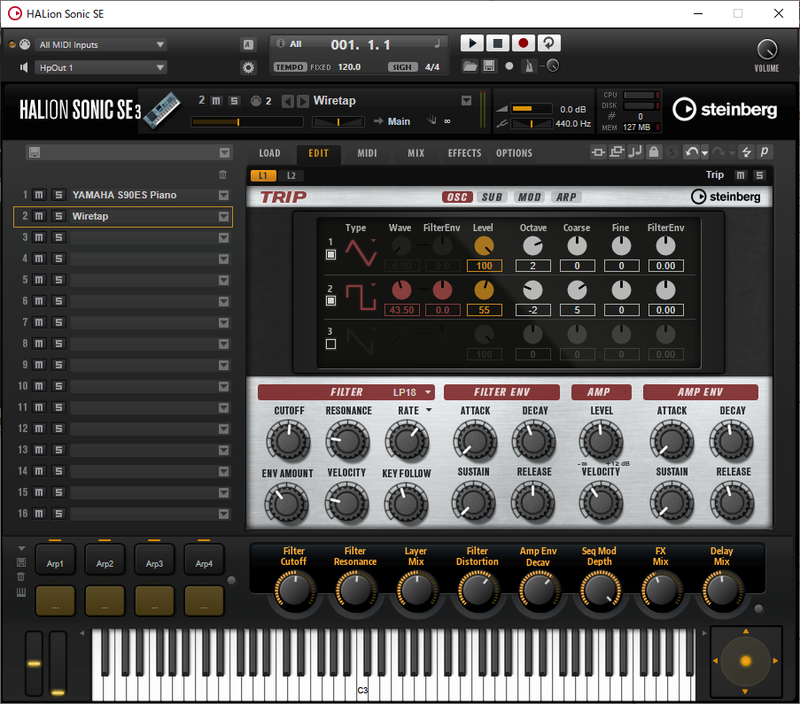Viewport: 800px width, 704px height.
Task: Click trigger pads trash icon
Action: [21, 577]
